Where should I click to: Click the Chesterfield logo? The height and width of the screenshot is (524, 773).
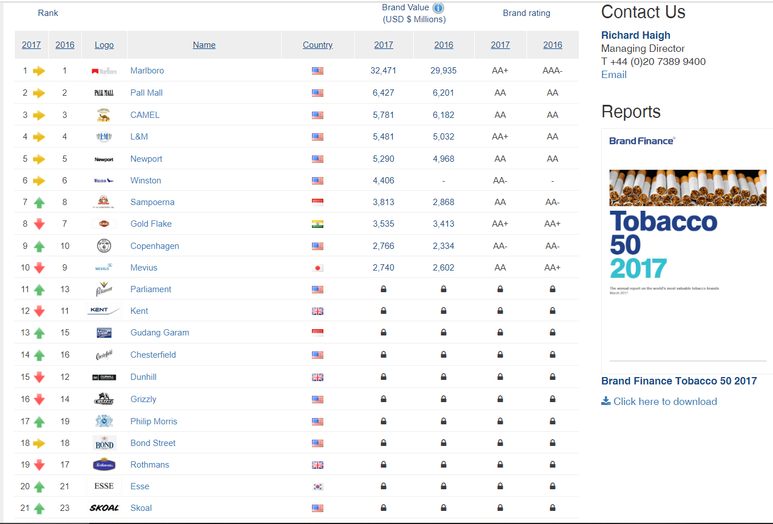(104, 355)
